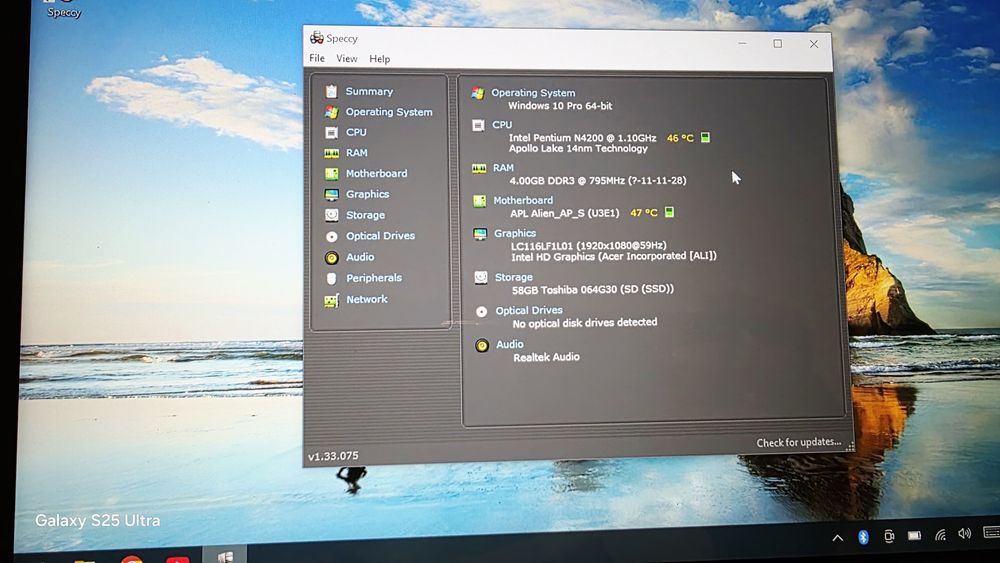
Task: Click the green status icon beside 47 °C
Action: coord(669,212)
